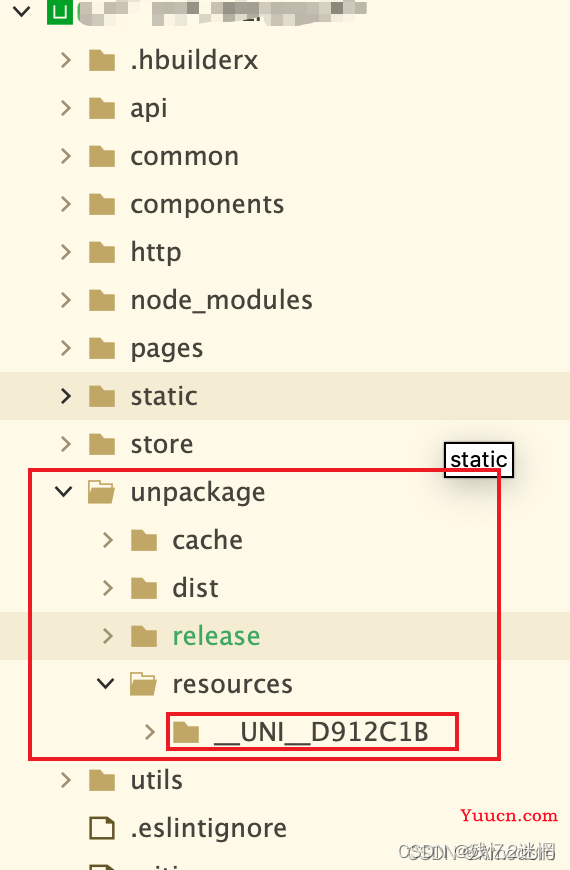Click the release folder icon
The width and height of the screenshot is (570, 870).
coord(144,636)
